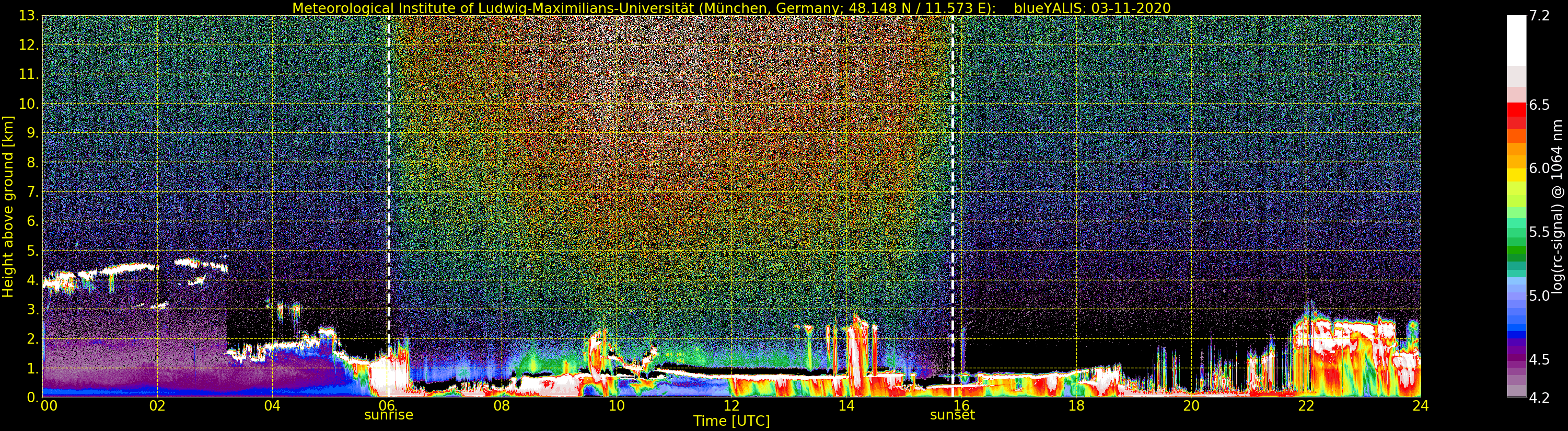The width and height of the screenshot is (1568, 431).
Task: Pick the yellow 6.0 level on the colorbar
Action: click(x=1516, y=174)
